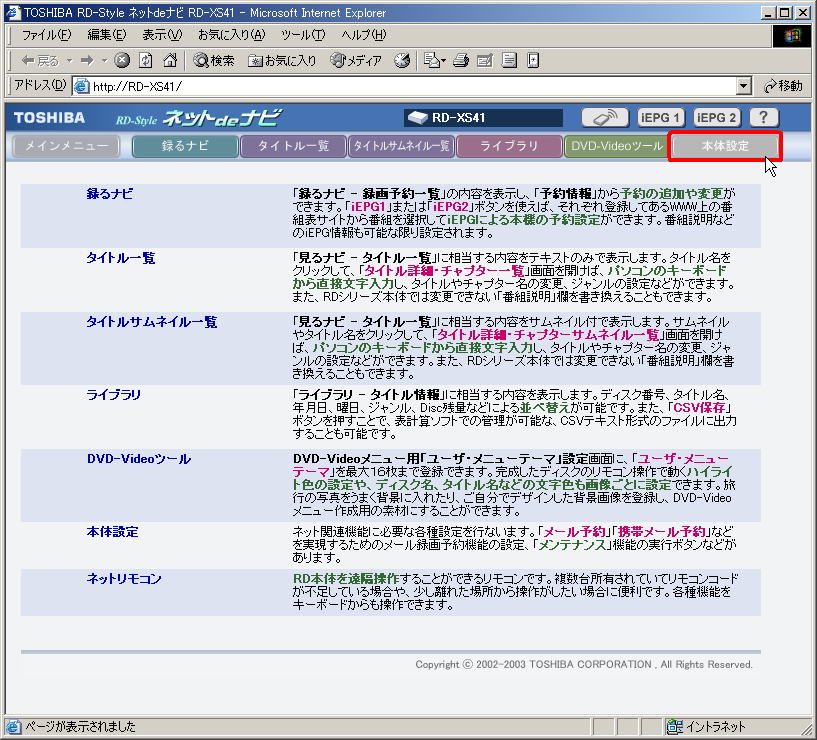The height and width of the screenshot is (740, 817).
Task: Follow the ネットリモコン link in the list
Action: tap(123, 579)
